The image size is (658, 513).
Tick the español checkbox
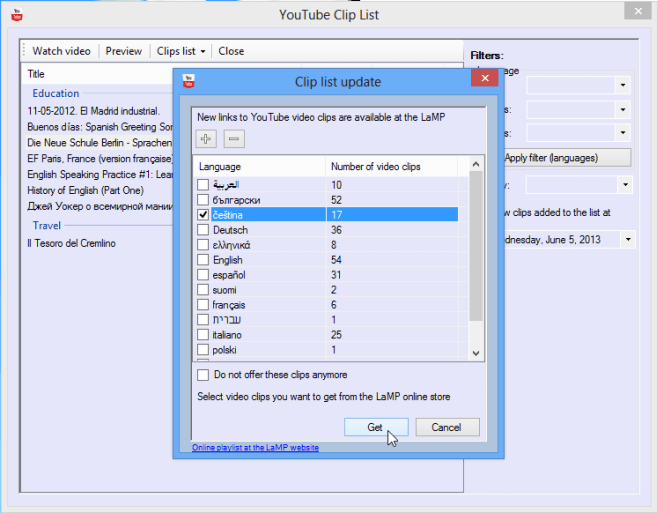tap(203, 275)
